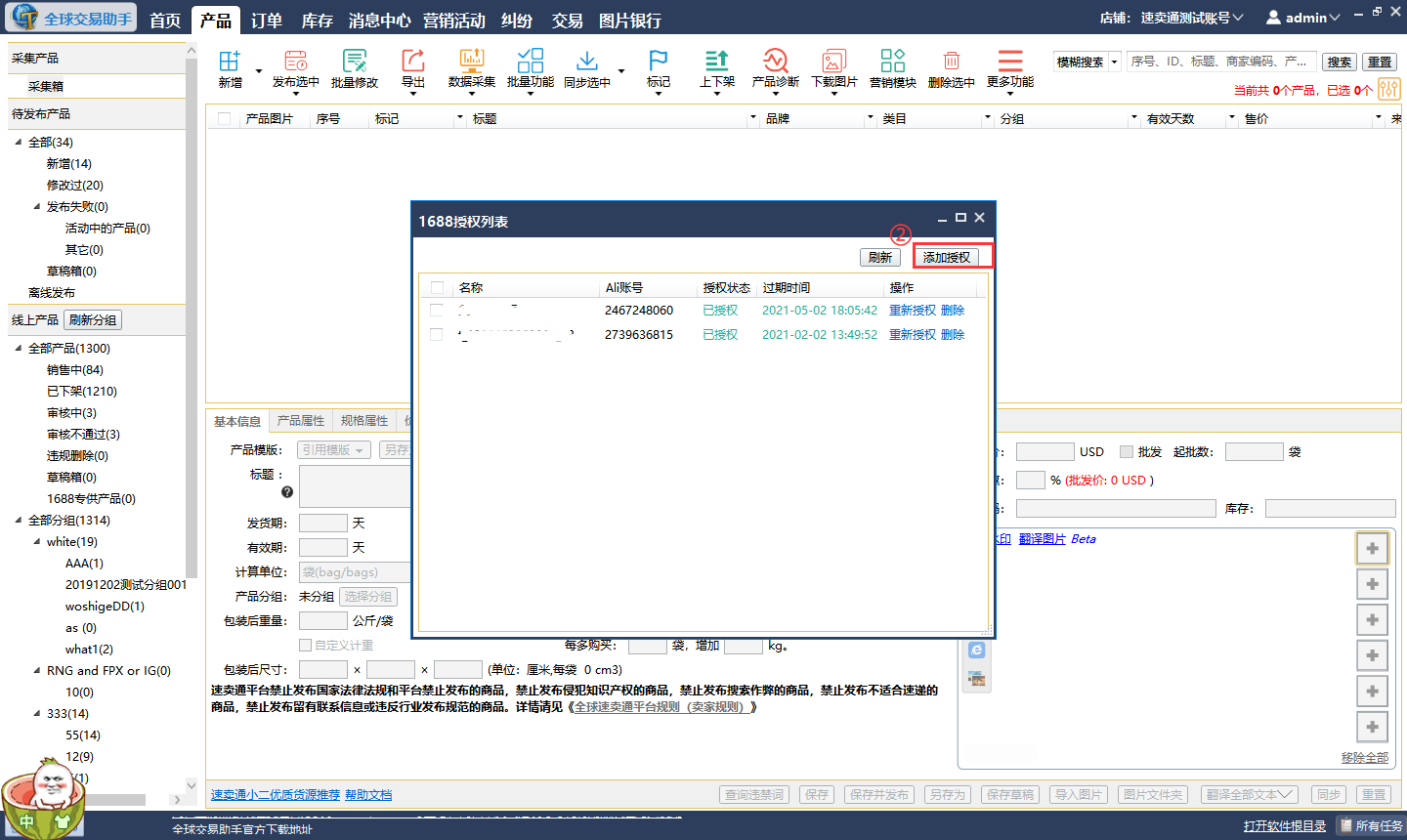Open the 计算单位 combo box

[x=354, y=571]
